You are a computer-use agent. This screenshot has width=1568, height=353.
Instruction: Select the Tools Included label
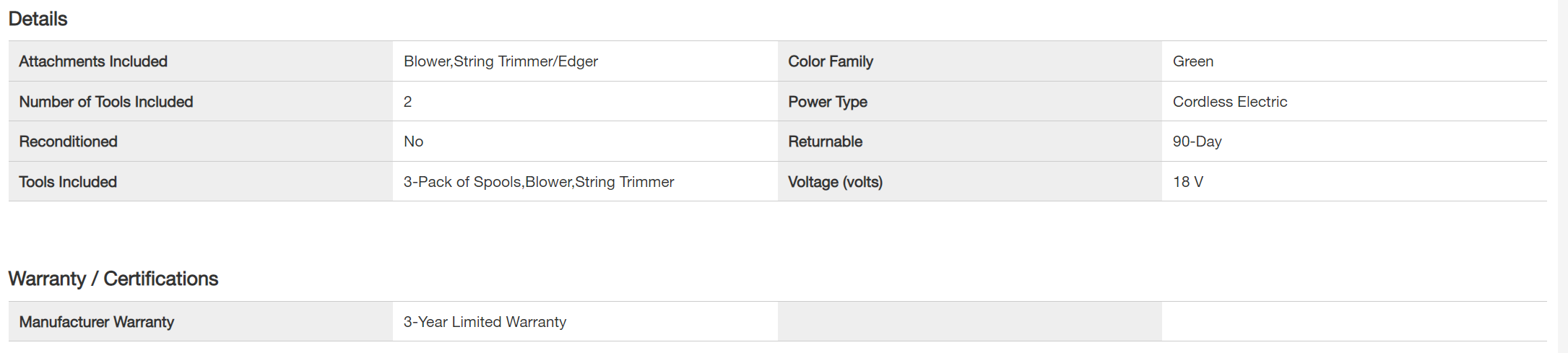pos(68,182)
